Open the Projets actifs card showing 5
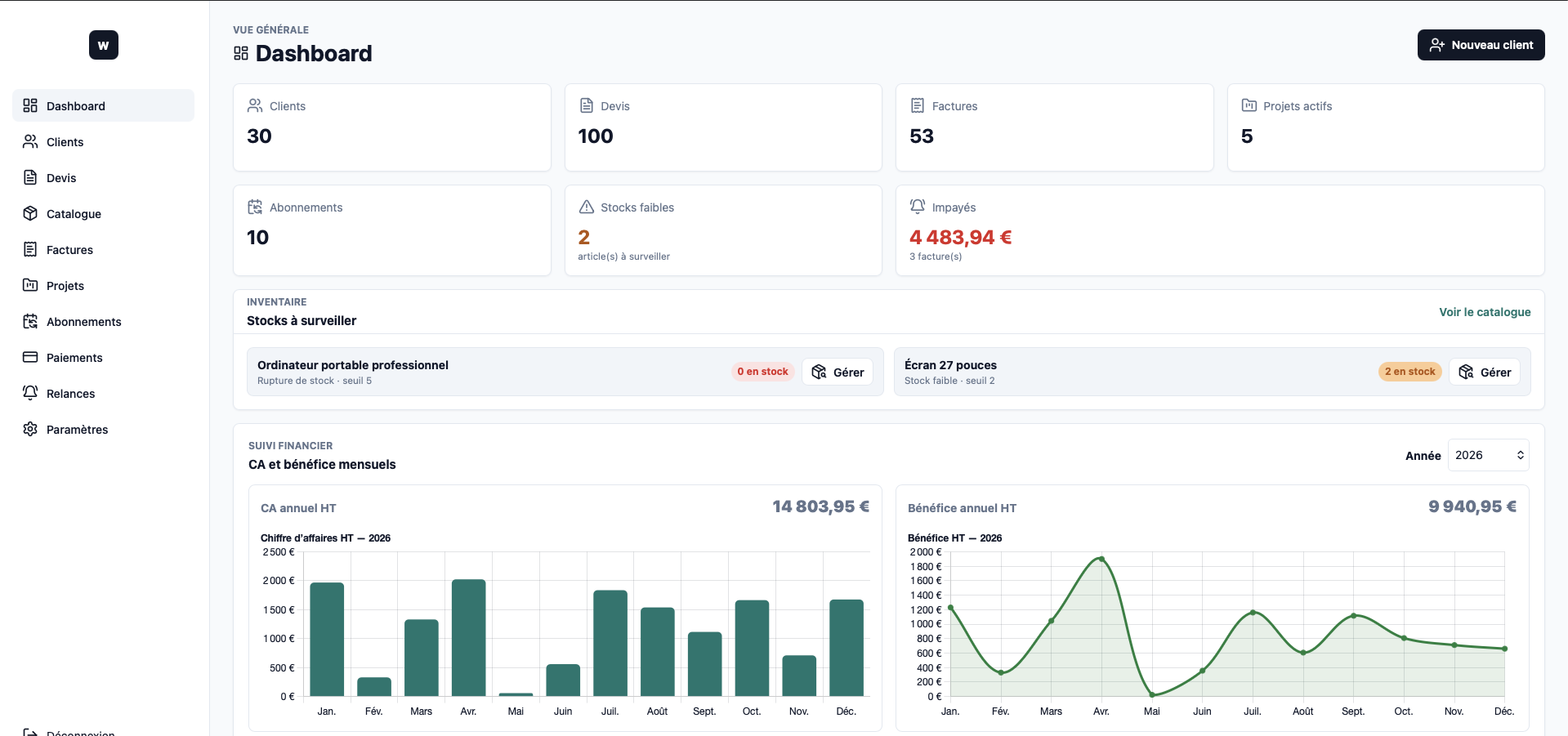Image resolution: width=1568 pixels, height=736 pixels. pos(1386,127)
